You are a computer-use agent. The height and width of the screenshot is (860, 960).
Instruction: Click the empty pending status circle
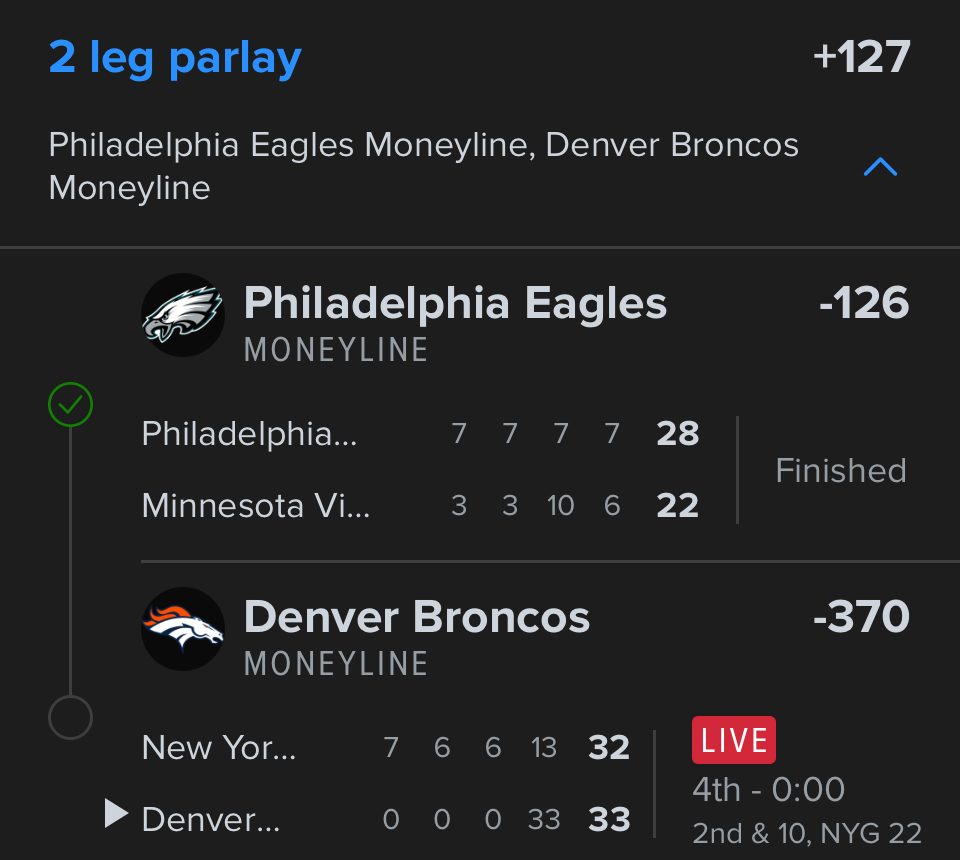click(x=70, y=717)
